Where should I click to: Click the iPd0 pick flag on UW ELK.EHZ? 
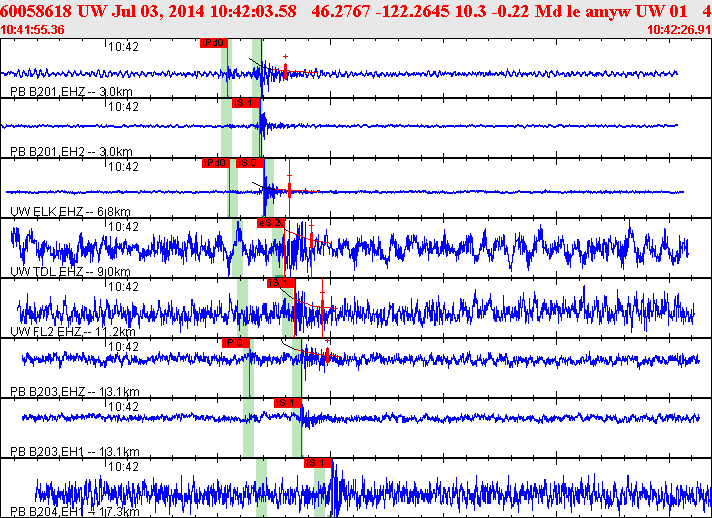tap(215, 163)
